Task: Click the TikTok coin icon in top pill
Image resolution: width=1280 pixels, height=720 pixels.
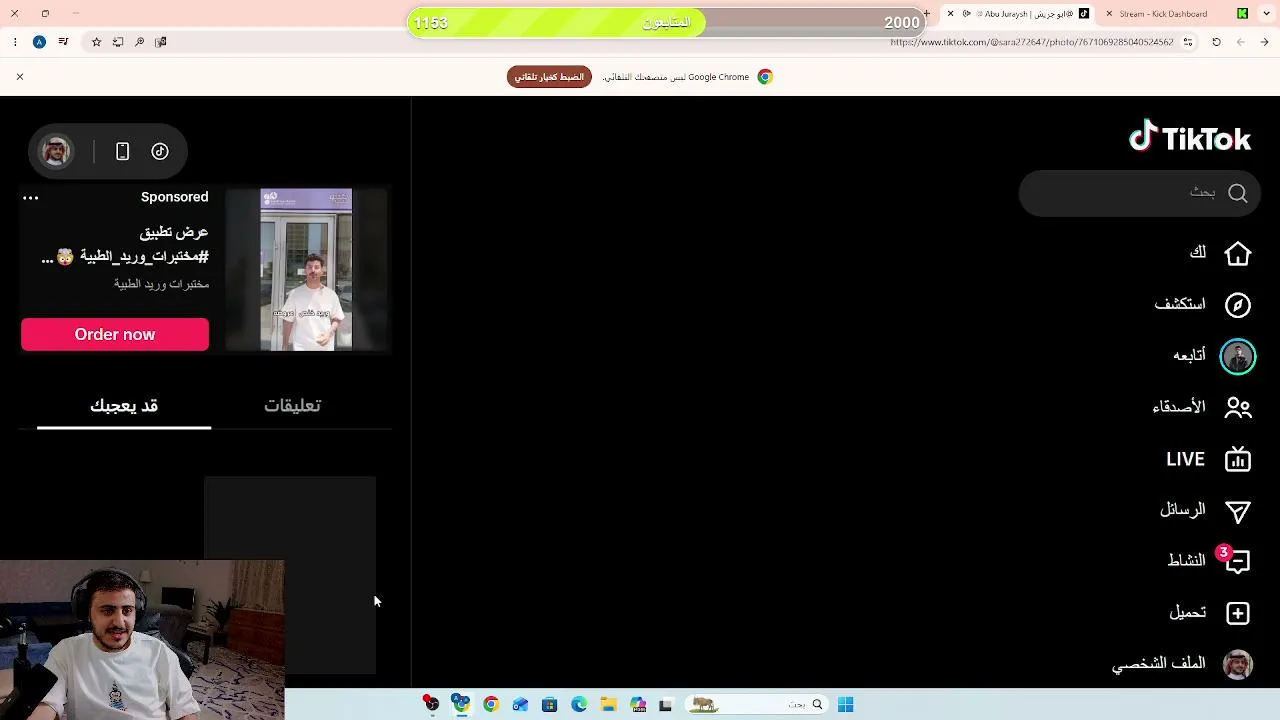Action: pos(160,151)
